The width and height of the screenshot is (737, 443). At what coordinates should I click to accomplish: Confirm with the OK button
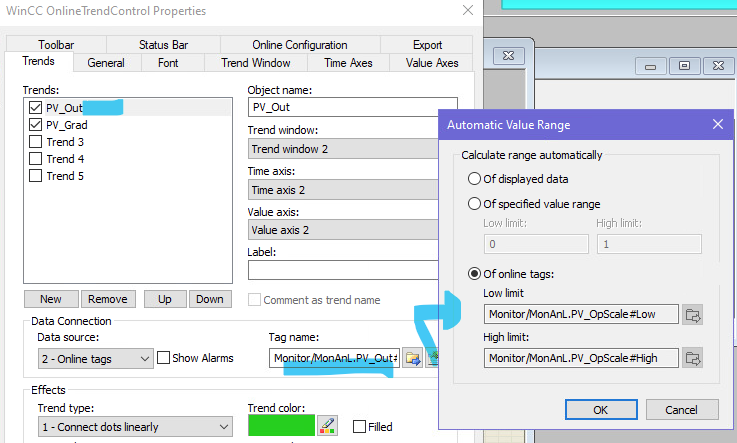(x=601, y=410)
